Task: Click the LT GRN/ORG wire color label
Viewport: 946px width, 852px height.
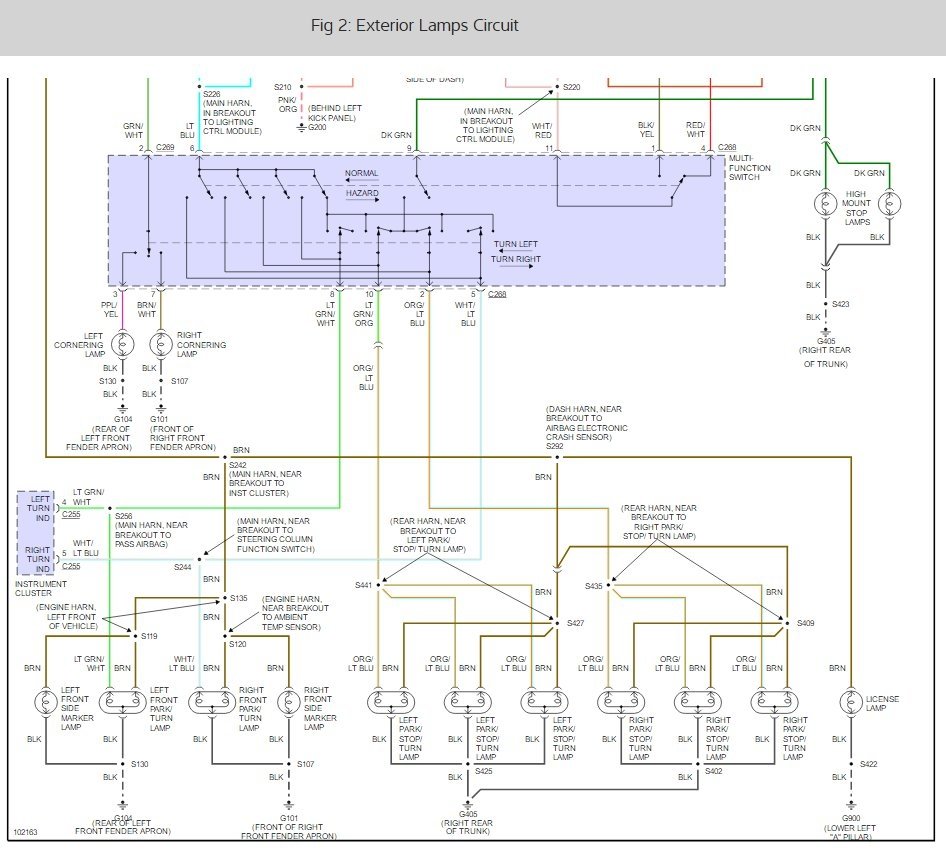Action: pos(363,314)
